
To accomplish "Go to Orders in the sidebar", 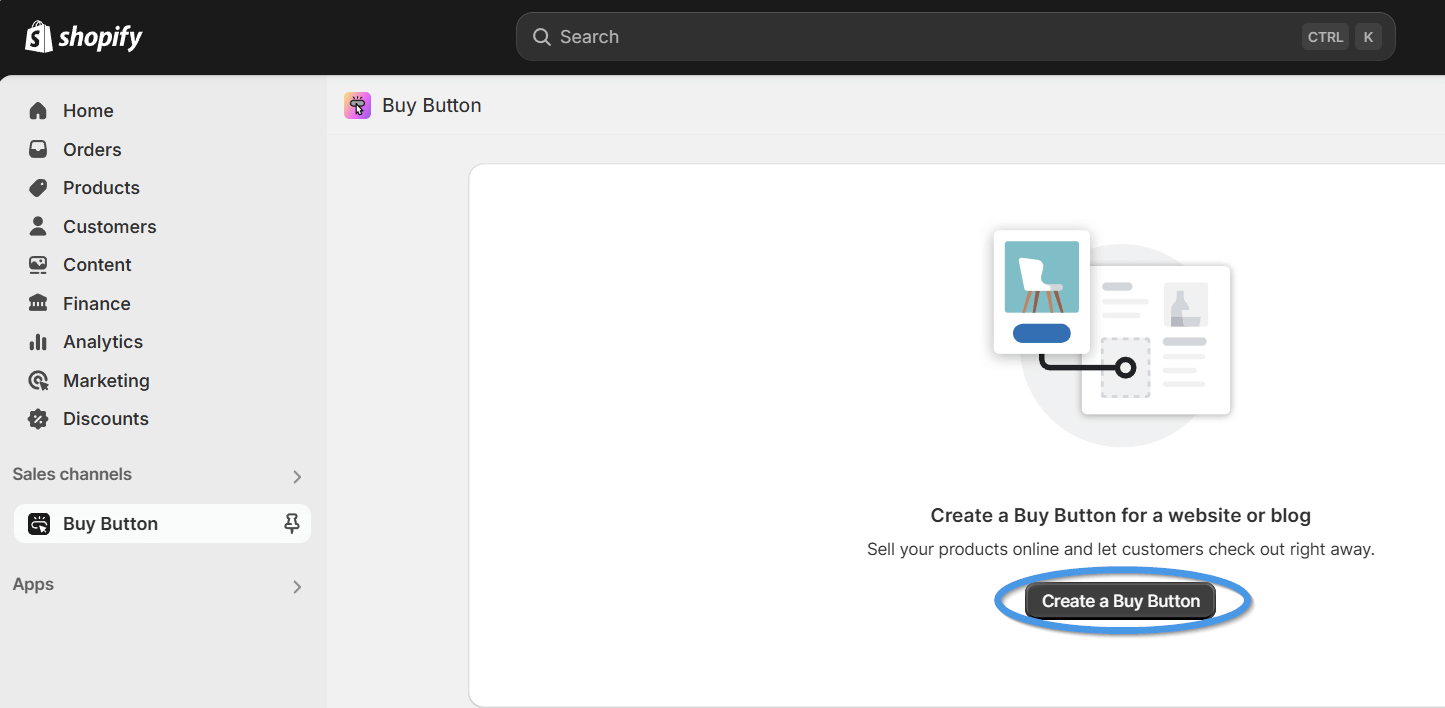I will pos(92,149).
